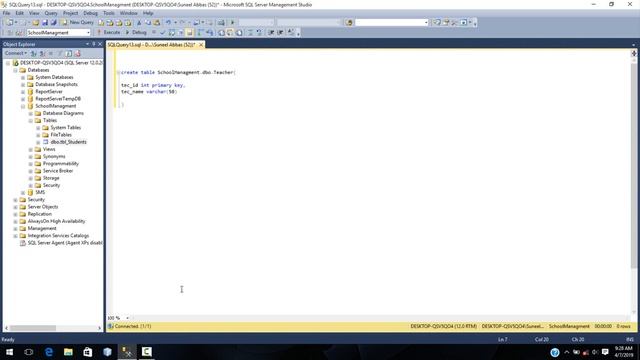Click the Increase Indent icon
640x360 pixels.
(x=280, y=32)
